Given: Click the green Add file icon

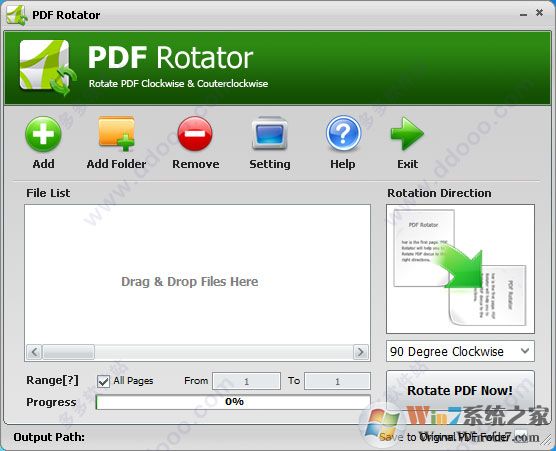Looking at the screenshot, I should (43, 134).
